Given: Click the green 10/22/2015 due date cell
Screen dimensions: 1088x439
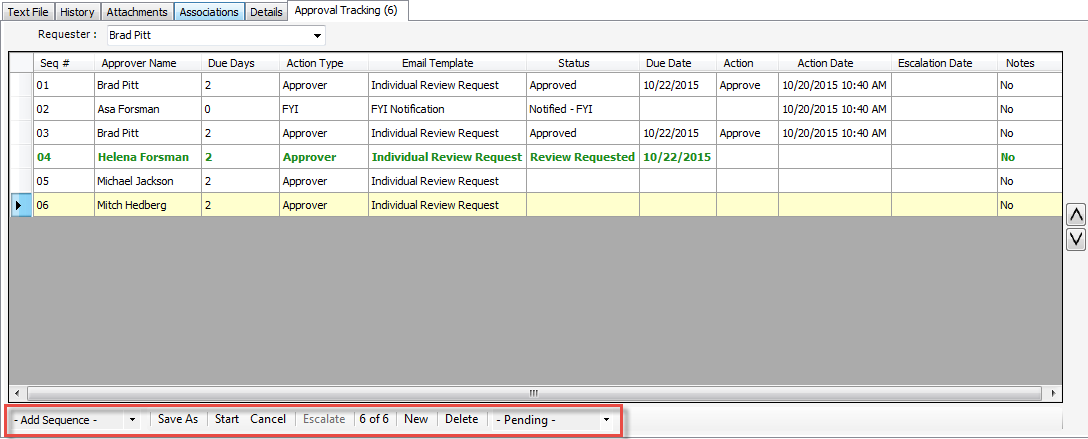Looking at the screenshot, I should pos(678,157).
